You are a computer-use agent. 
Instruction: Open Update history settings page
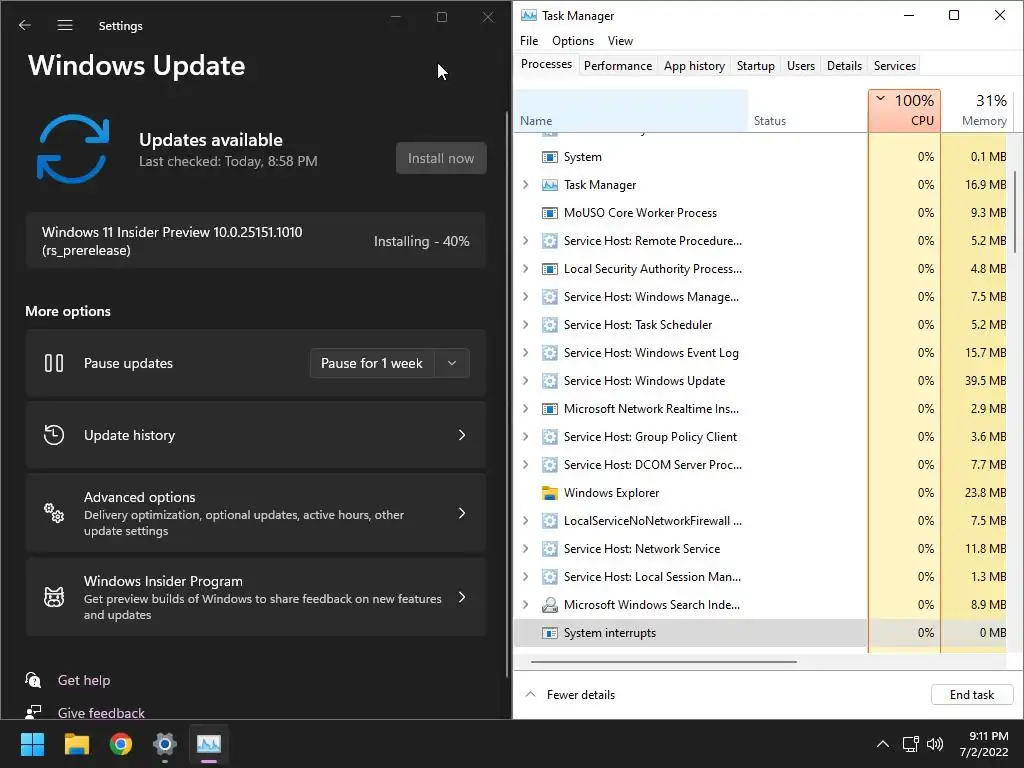pyautogui.click(x=255, y=435)
